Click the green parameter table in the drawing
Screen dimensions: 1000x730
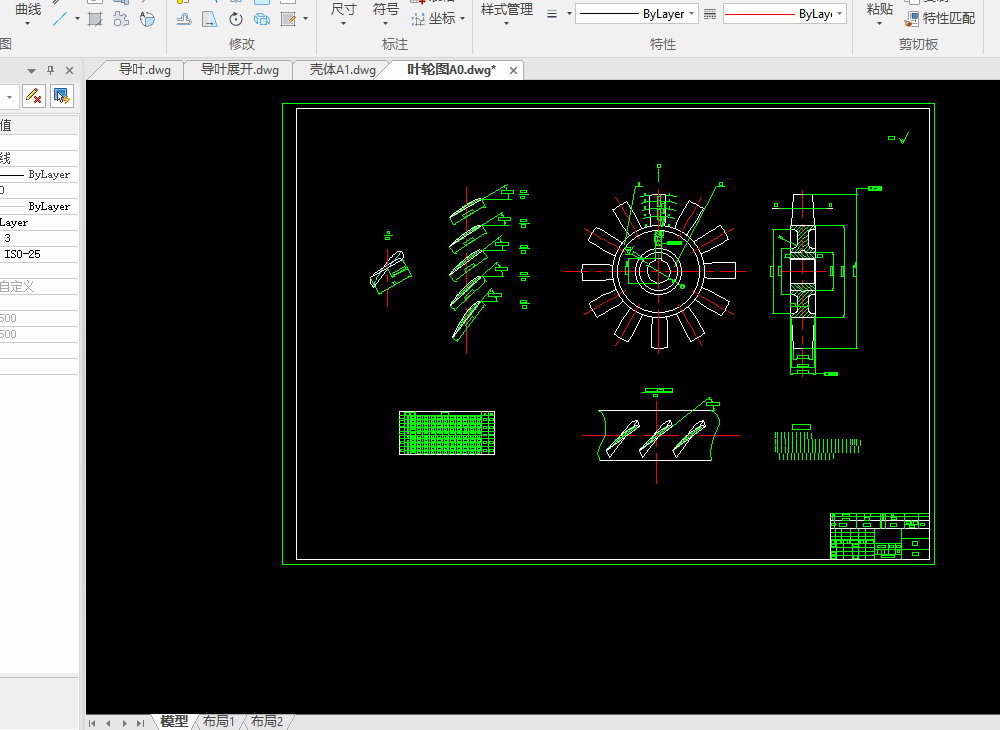click(x=447, y=433)
